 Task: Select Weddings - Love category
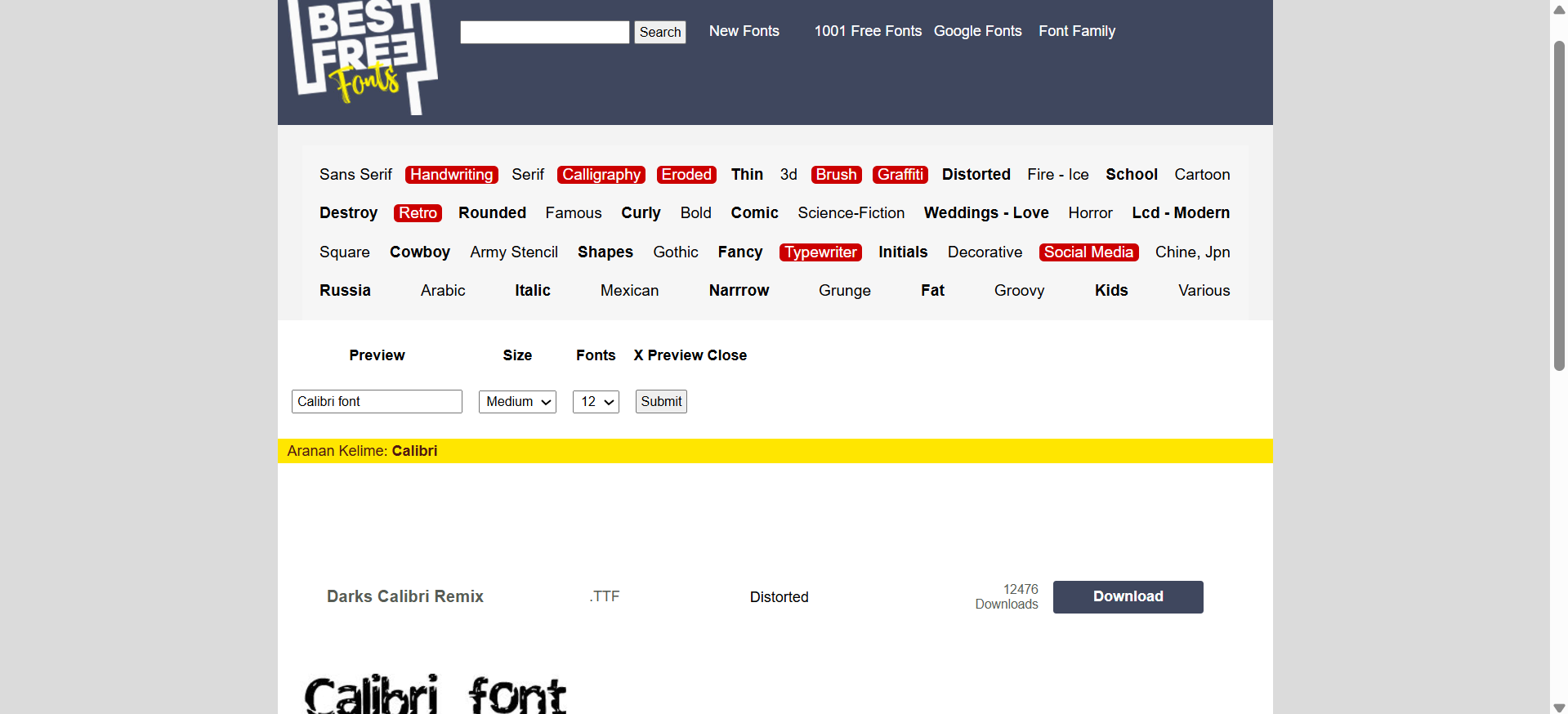point(986,213)
